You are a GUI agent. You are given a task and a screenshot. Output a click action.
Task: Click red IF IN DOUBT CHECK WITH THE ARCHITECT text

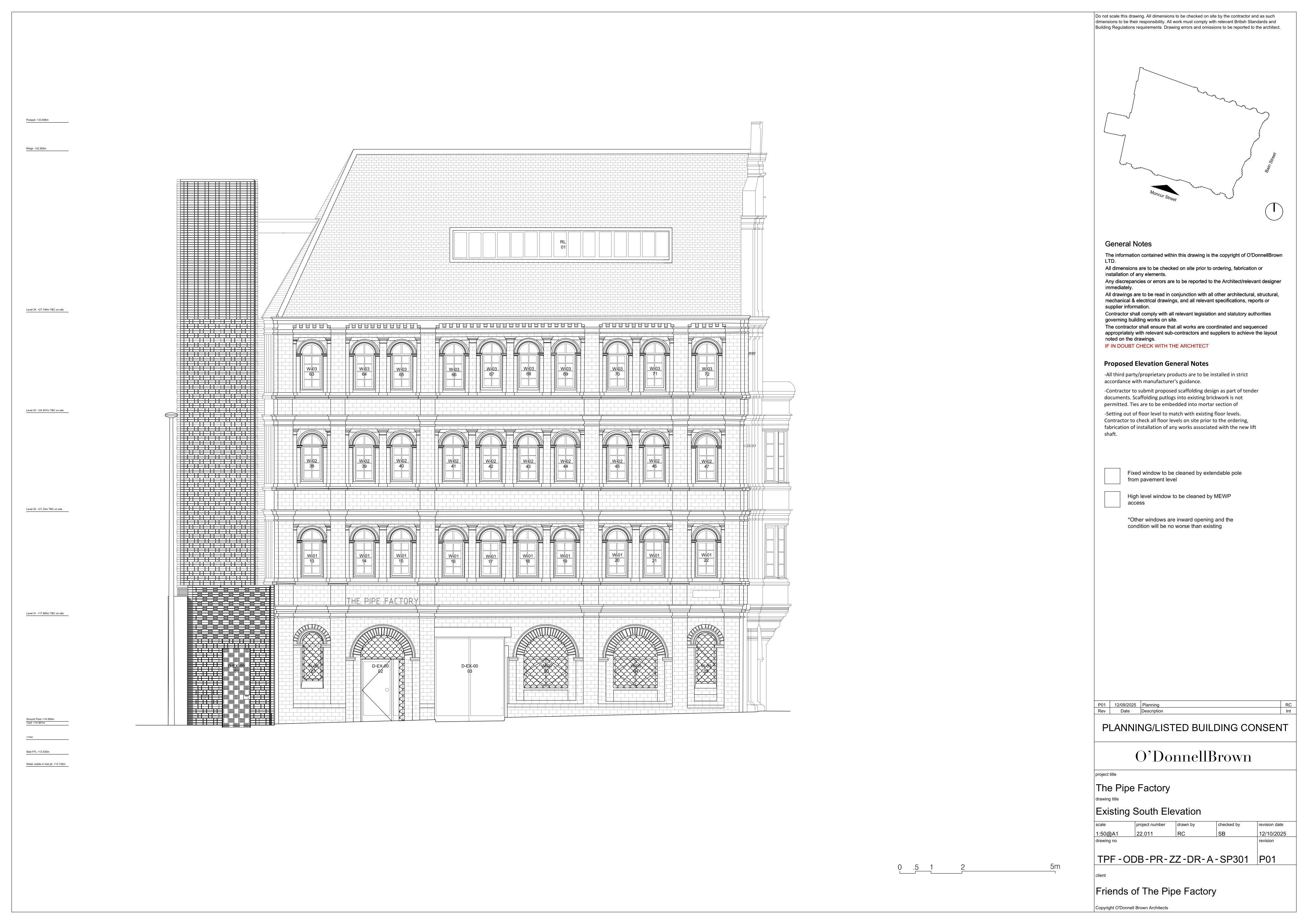(x=1156, y=346)
